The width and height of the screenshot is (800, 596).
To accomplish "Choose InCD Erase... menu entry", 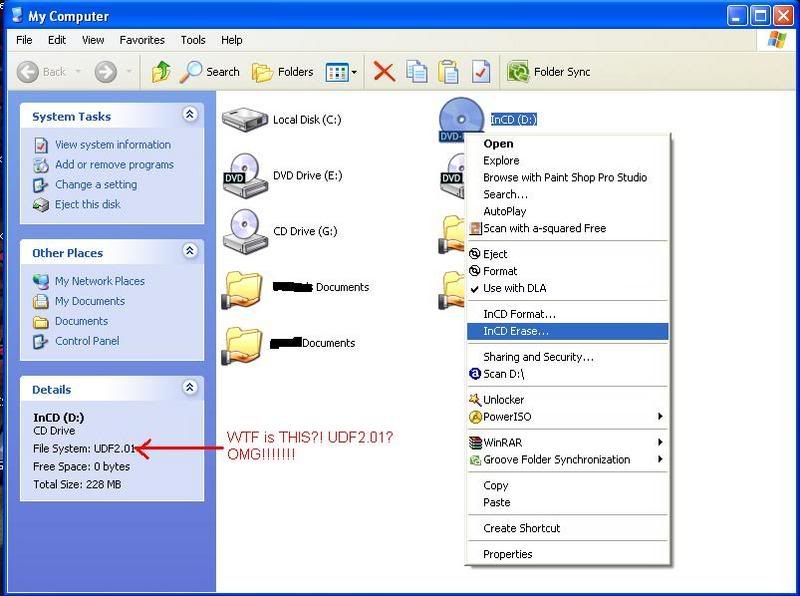I will [567, 331].
